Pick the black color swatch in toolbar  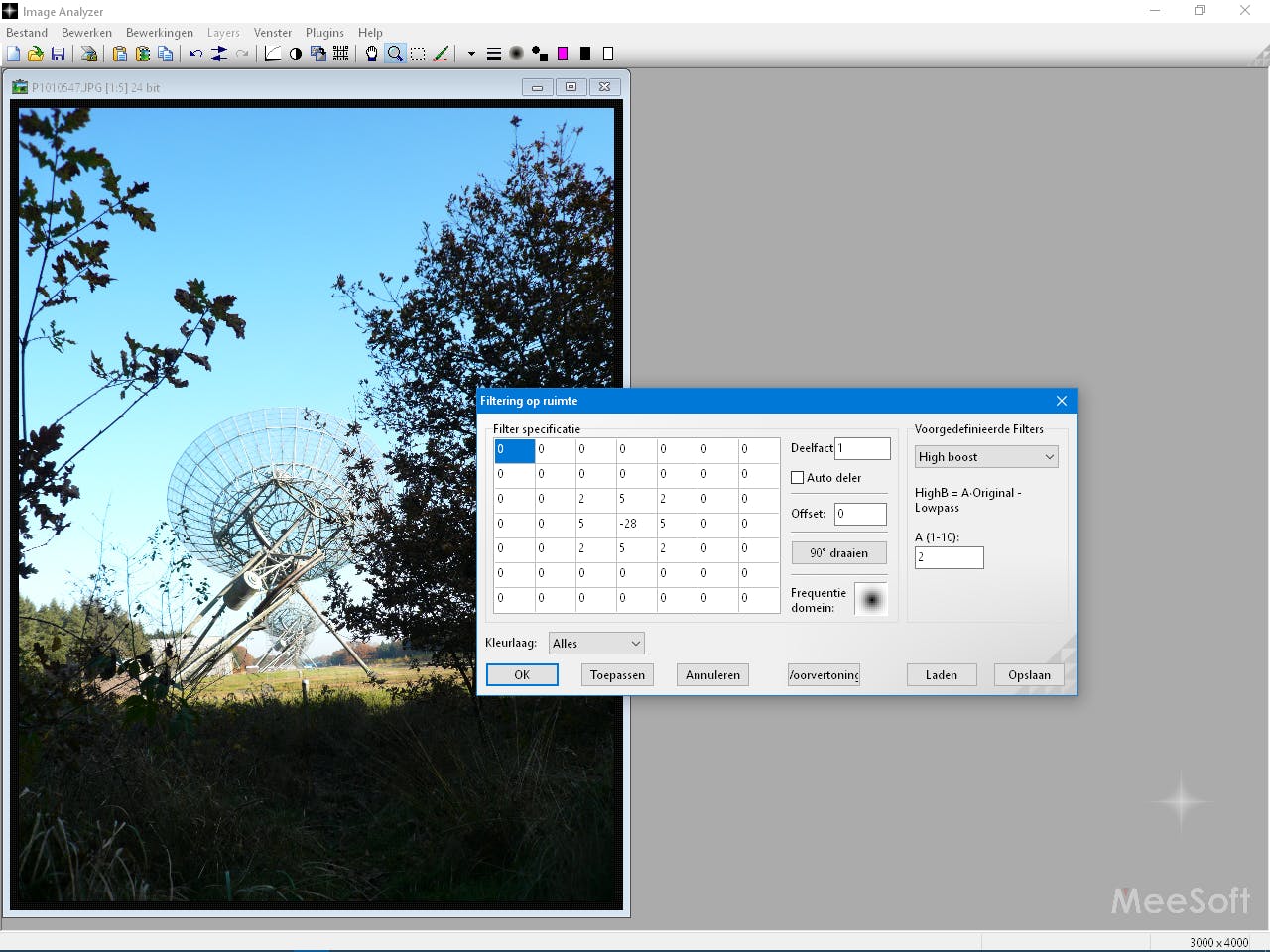(585, 54)
